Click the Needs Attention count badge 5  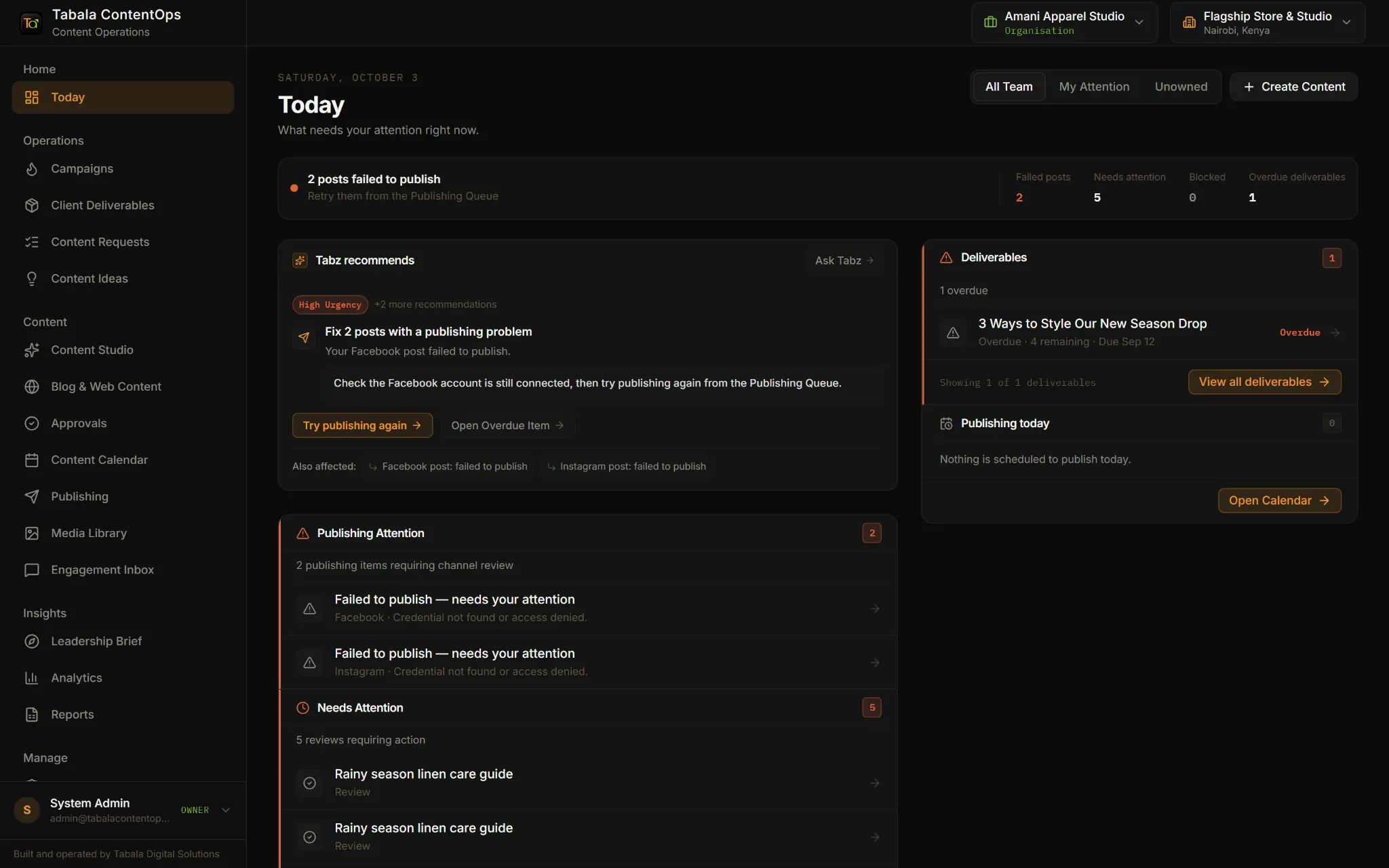(872, 707)
